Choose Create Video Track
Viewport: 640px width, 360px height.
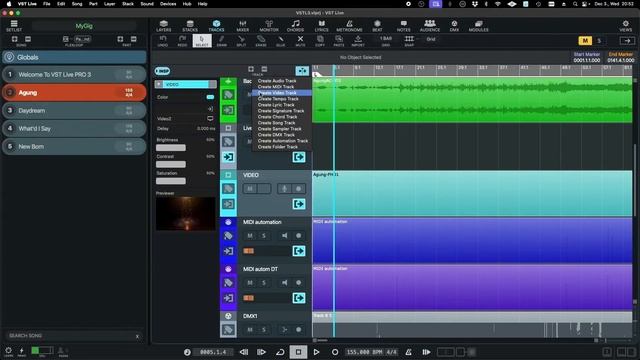click(x=282, y=93)
